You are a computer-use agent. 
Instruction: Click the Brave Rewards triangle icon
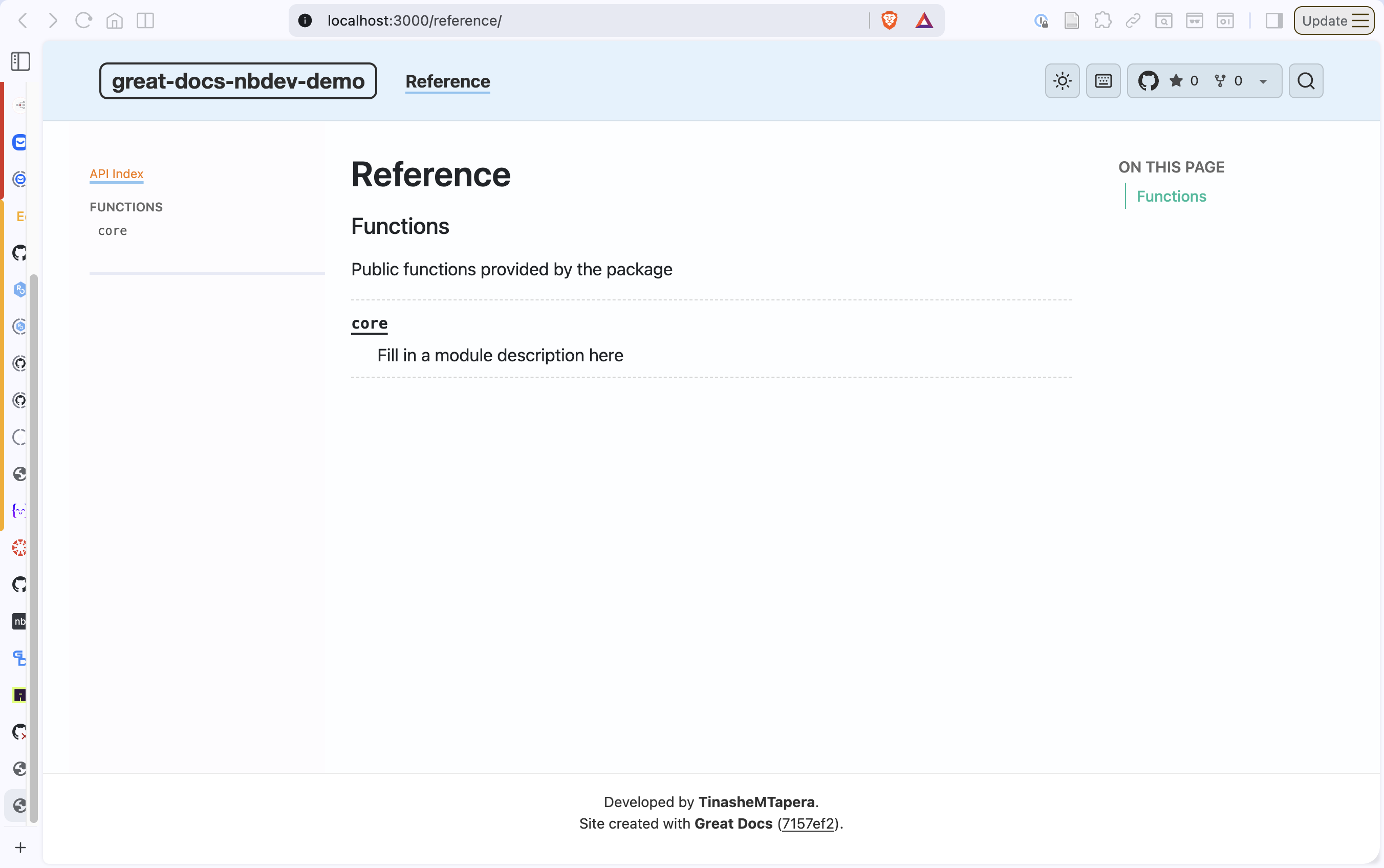pyautogui.click(x=924, y=20)
